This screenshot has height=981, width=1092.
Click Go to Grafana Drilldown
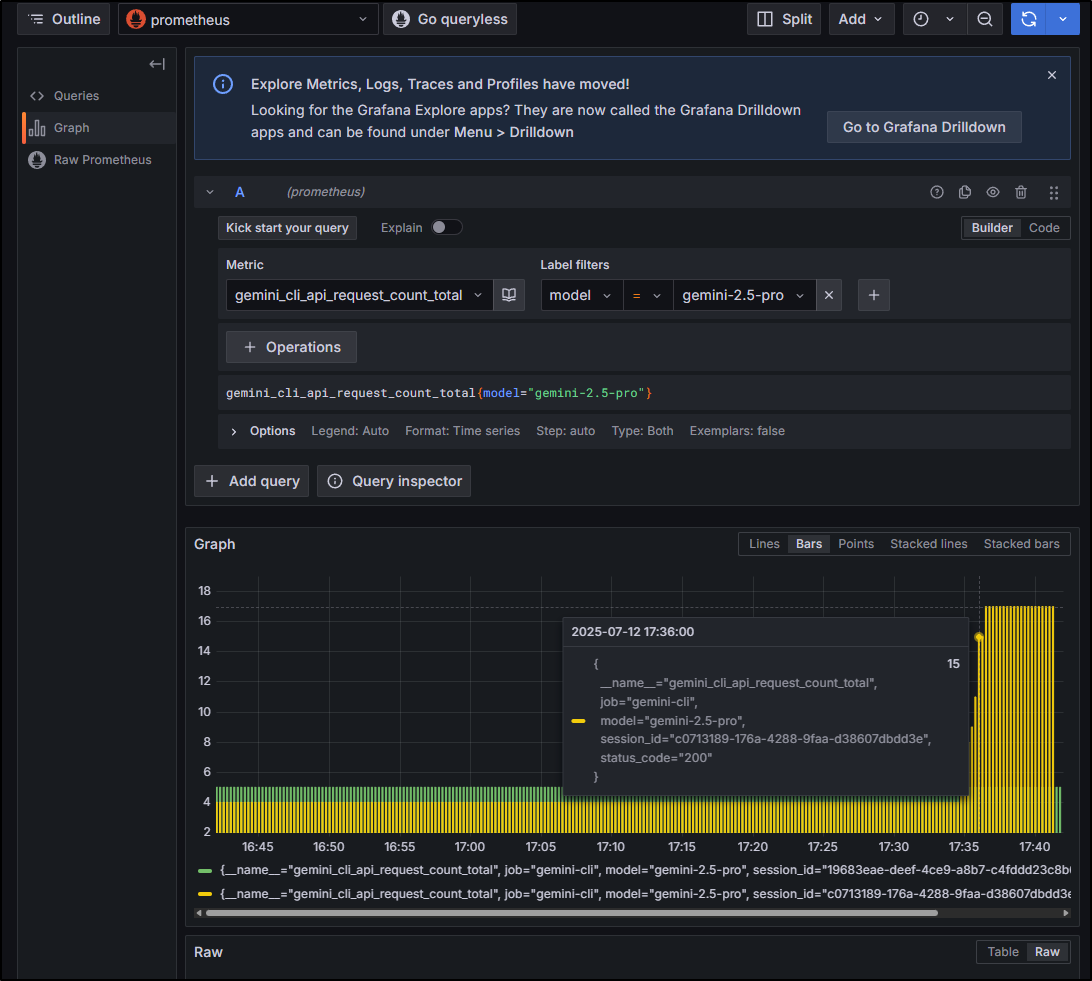924,127
